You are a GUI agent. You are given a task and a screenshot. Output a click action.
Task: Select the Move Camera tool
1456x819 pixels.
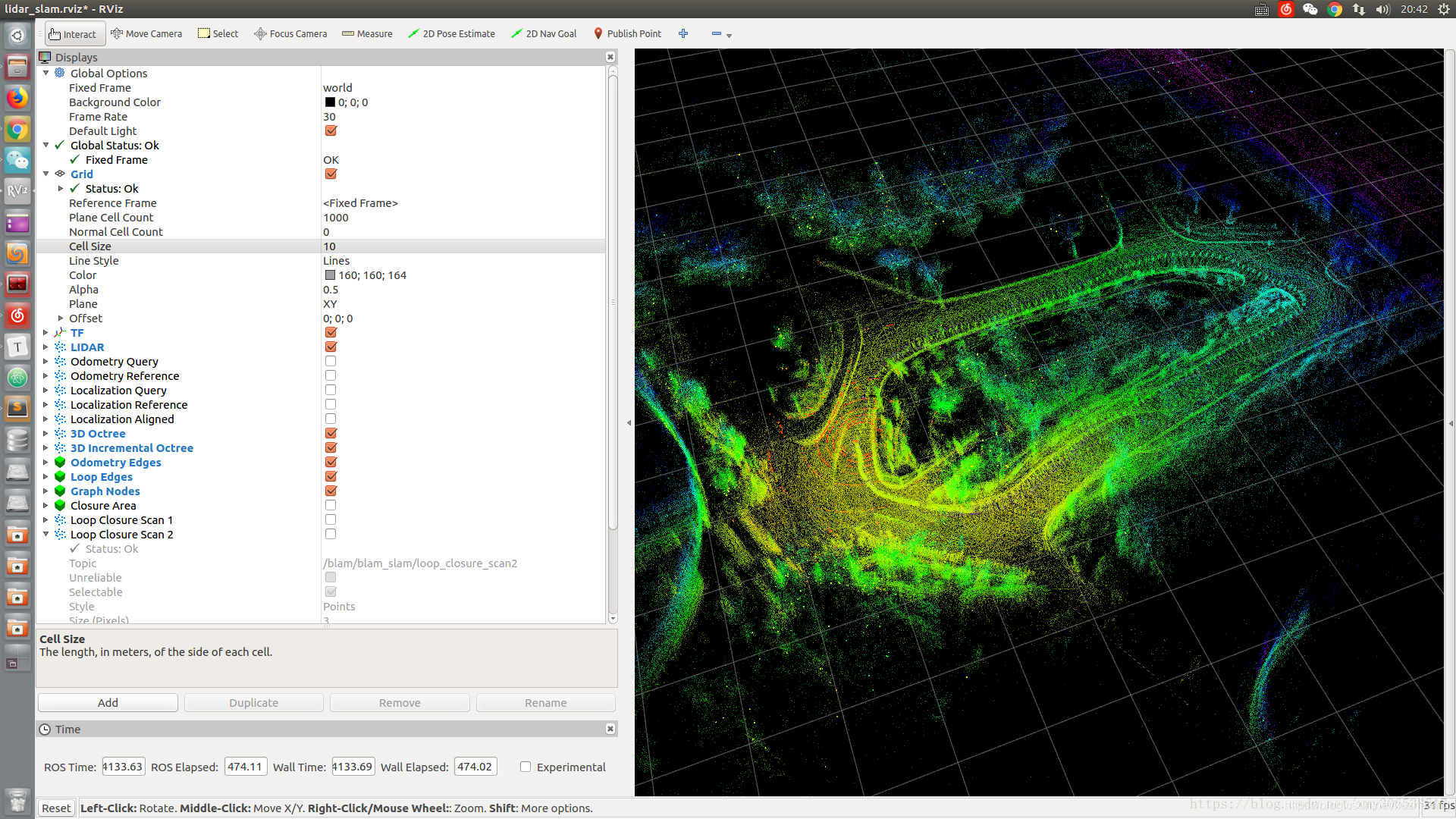(x=146, y=34)
